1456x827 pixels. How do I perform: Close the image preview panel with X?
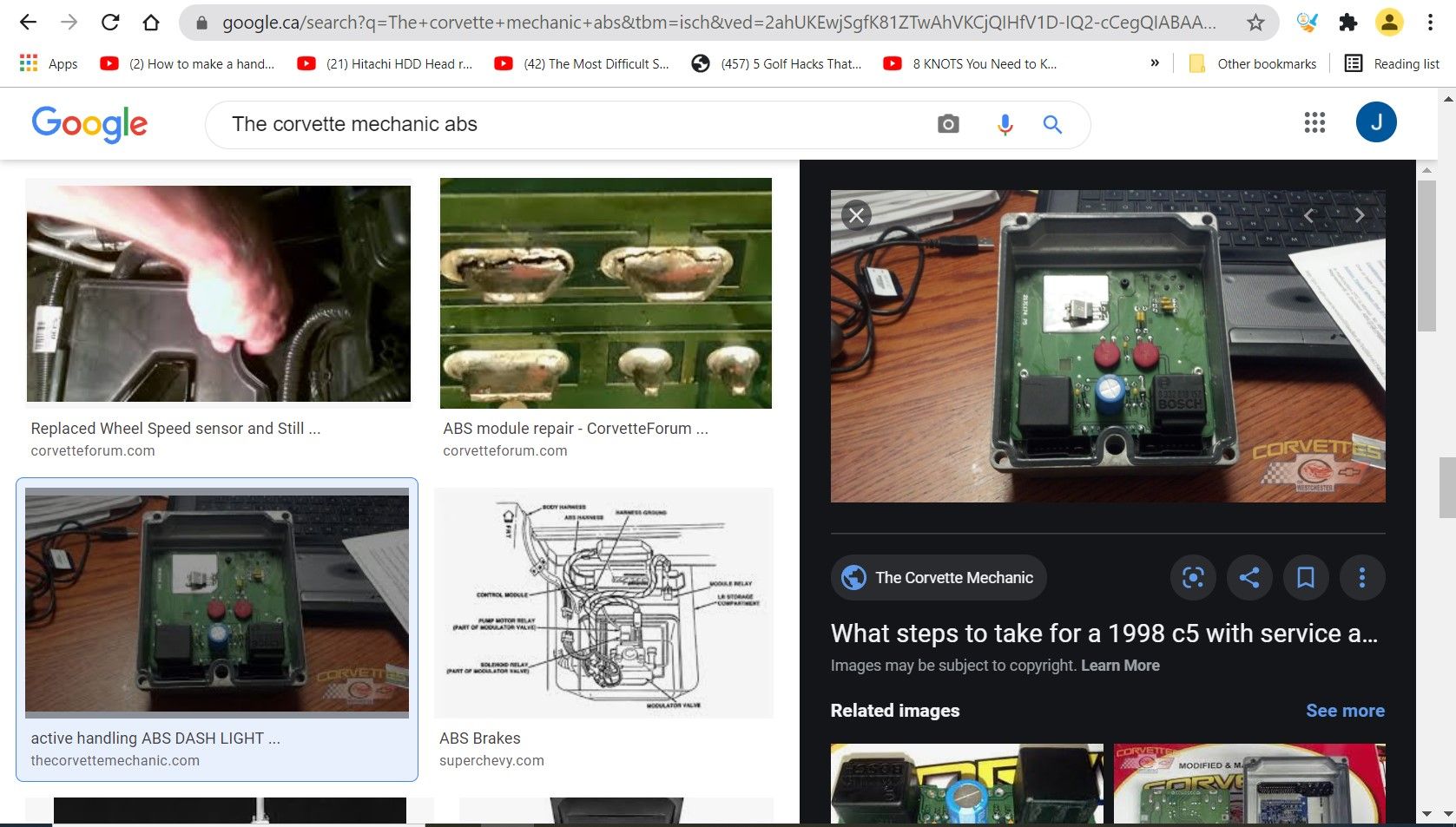pyautogui.click(x=856, y=215)
